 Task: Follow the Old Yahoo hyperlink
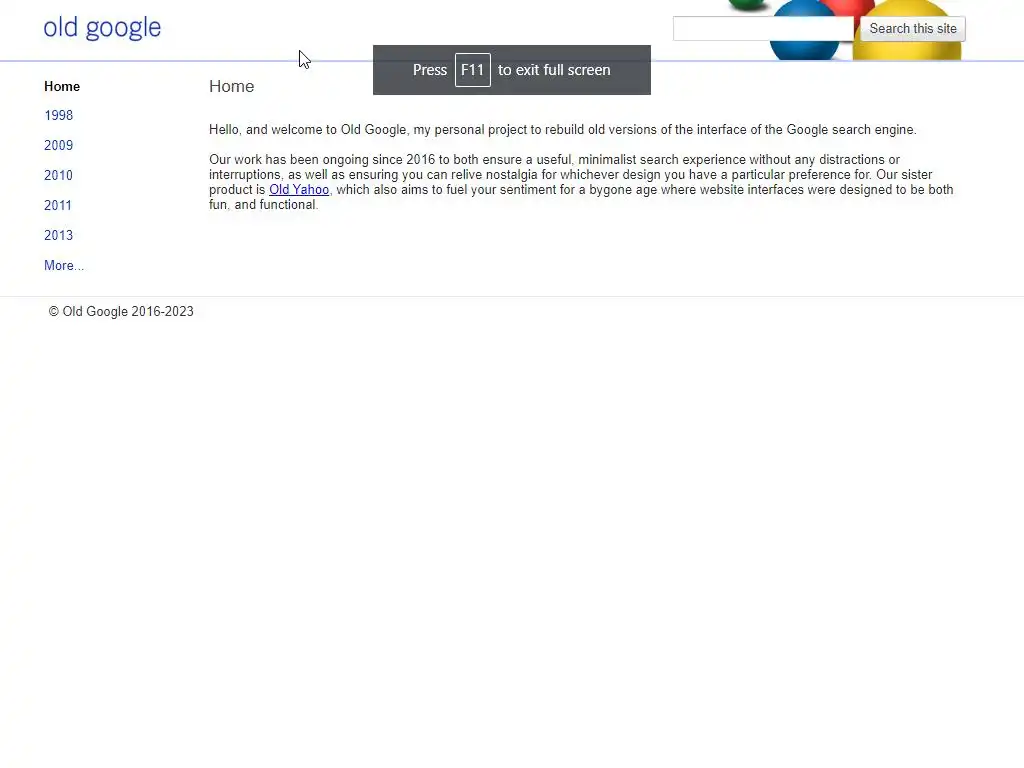tap(299, 189)
